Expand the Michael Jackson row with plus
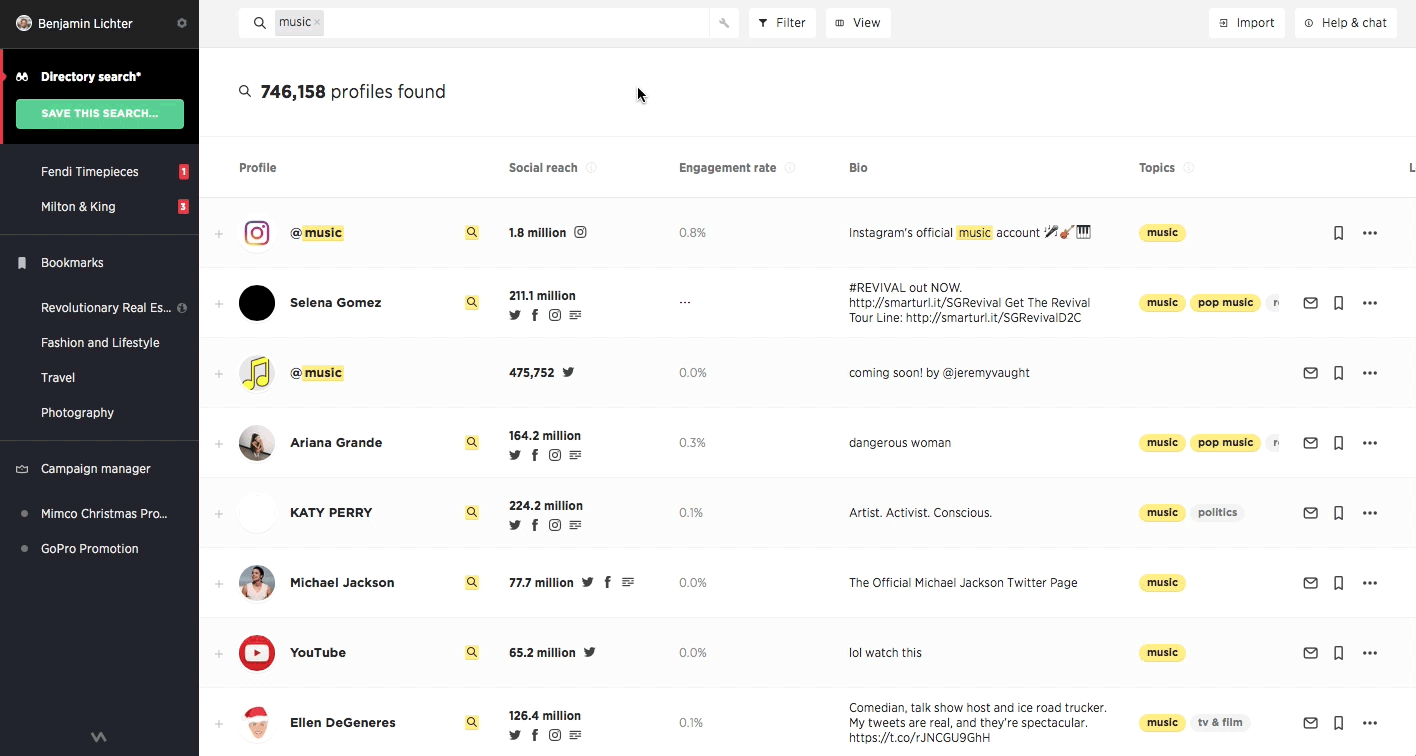Screen dimensions: 1416x756 click(x=219, y=584)
